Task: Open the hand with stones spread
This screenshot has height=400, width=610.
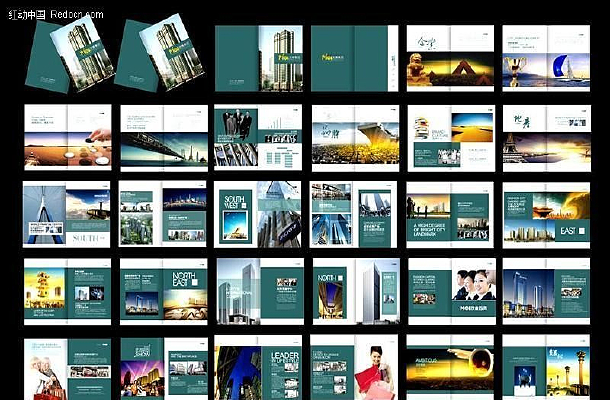Action: 67,136
